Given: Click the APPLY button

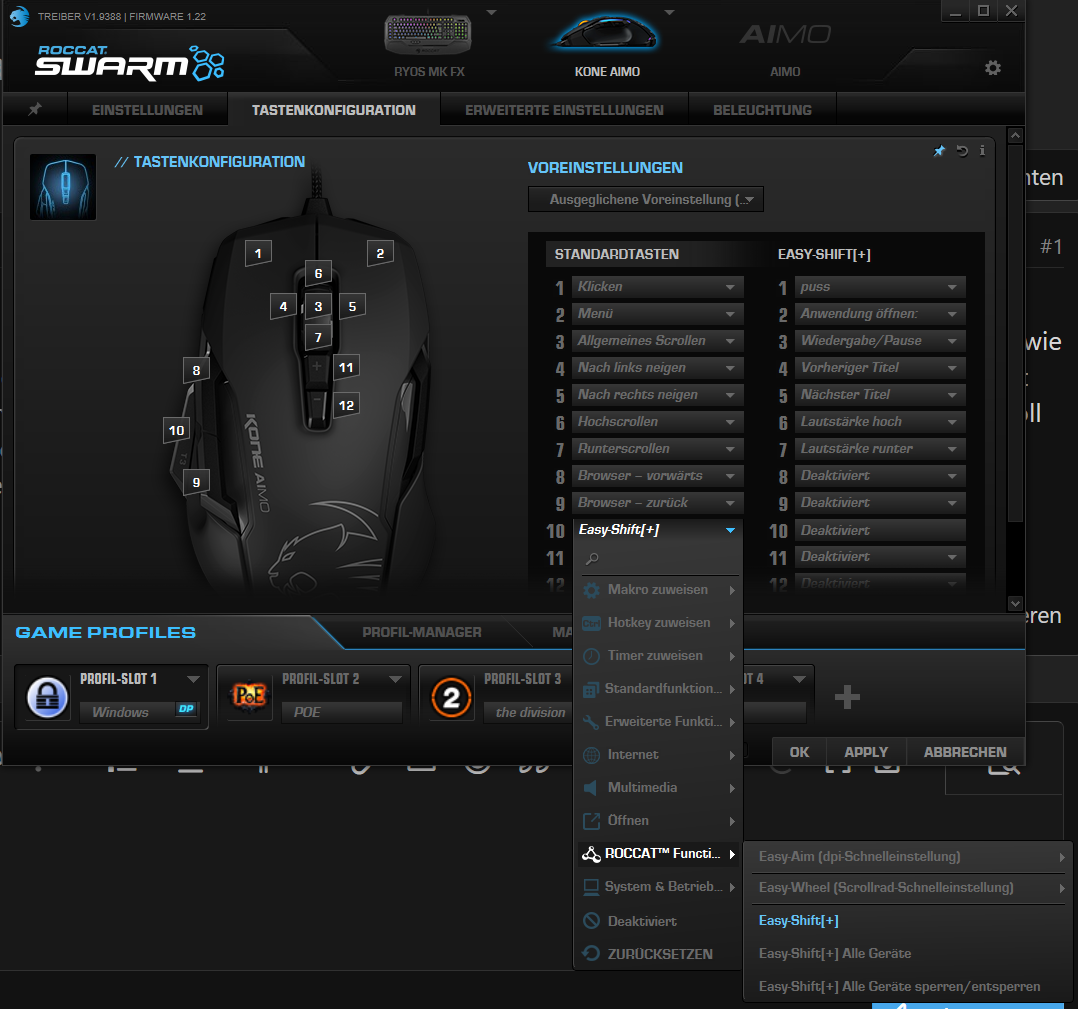Looking at the screenshot, I should 866,752.
